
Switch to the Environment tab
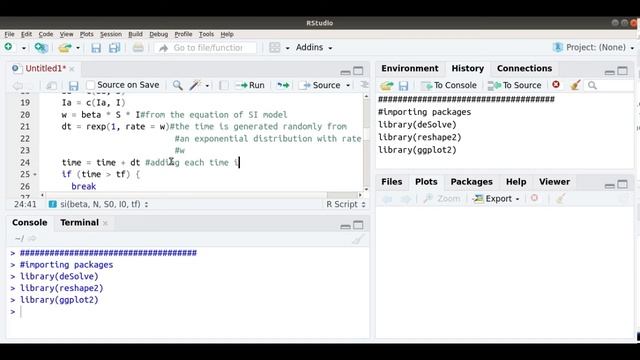pos(410,68)
